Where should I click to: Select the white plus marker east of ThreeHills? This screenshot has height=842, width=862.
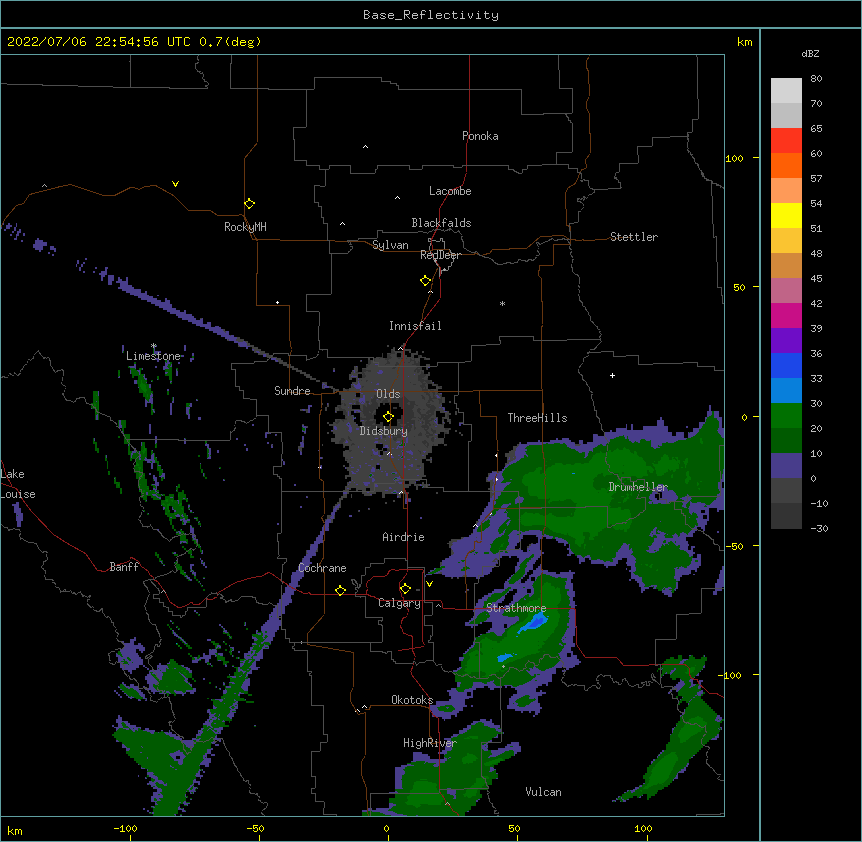click(612, 375)
